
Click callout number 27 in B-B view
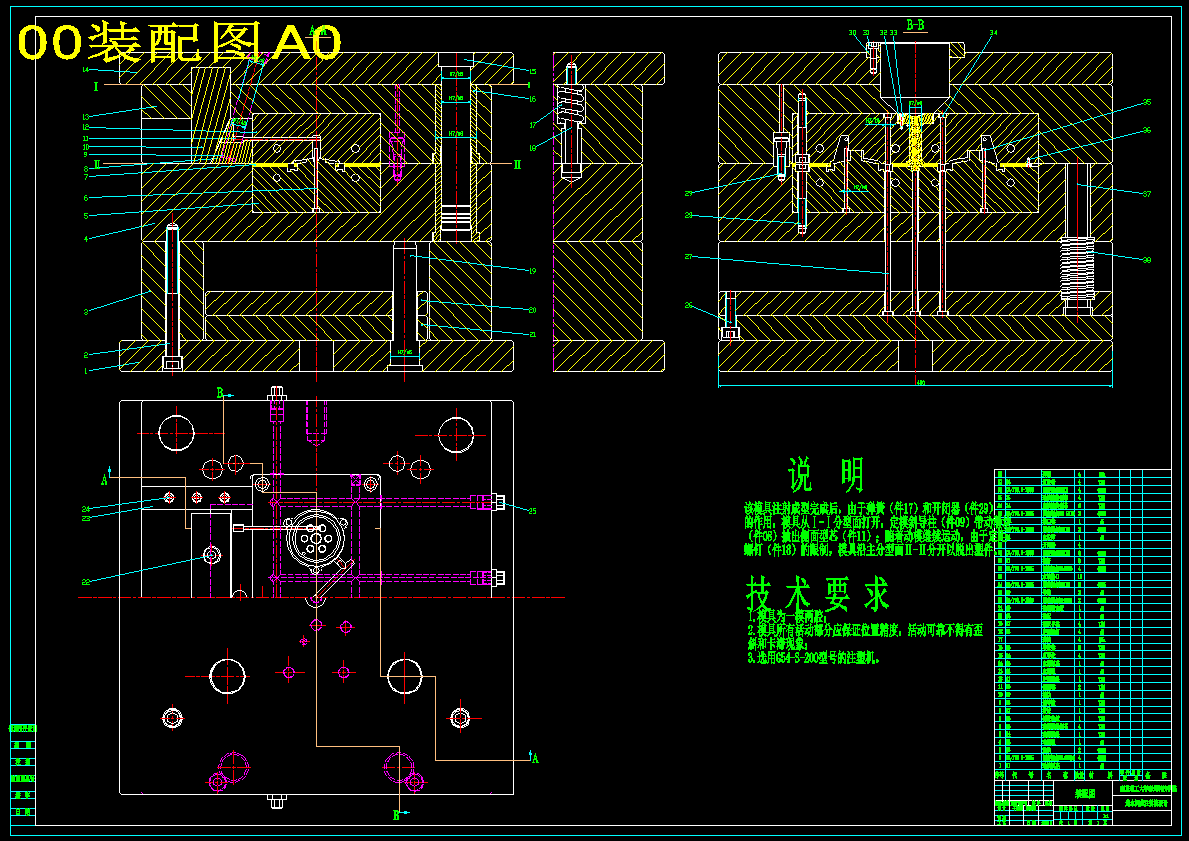(x=689, y=257)
